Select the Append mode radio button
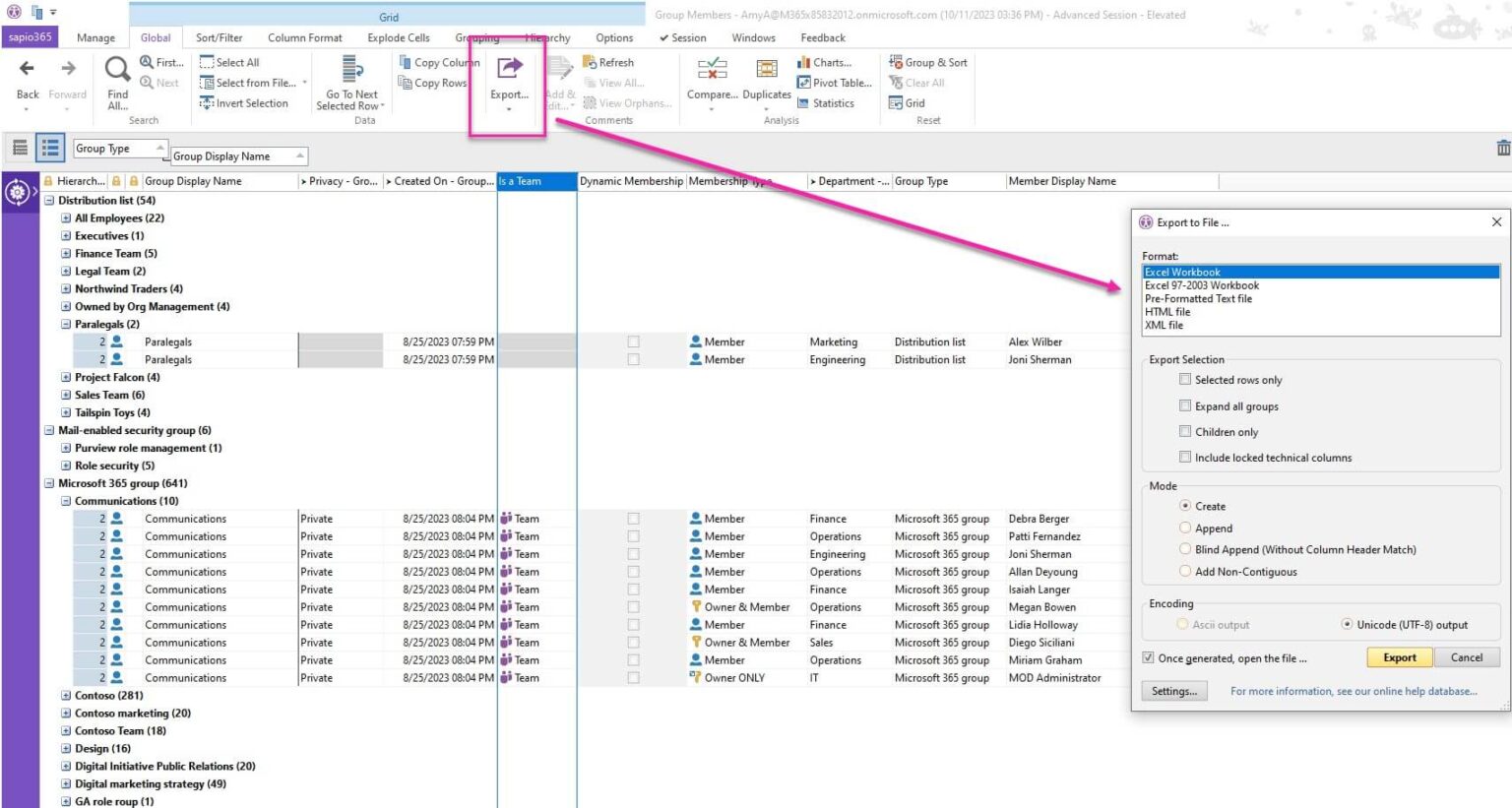Screen dimensions: 1512x808 1185,528
